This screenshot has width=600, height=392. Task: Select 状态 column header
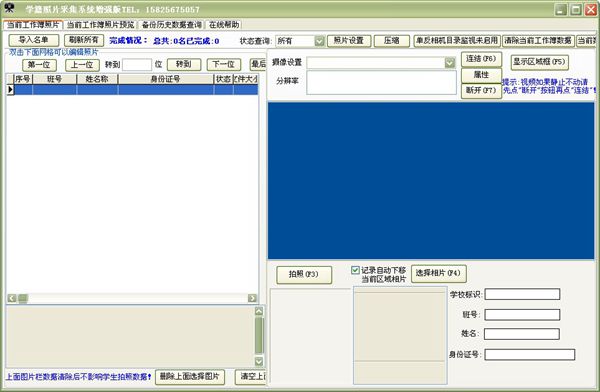[223, 79]
